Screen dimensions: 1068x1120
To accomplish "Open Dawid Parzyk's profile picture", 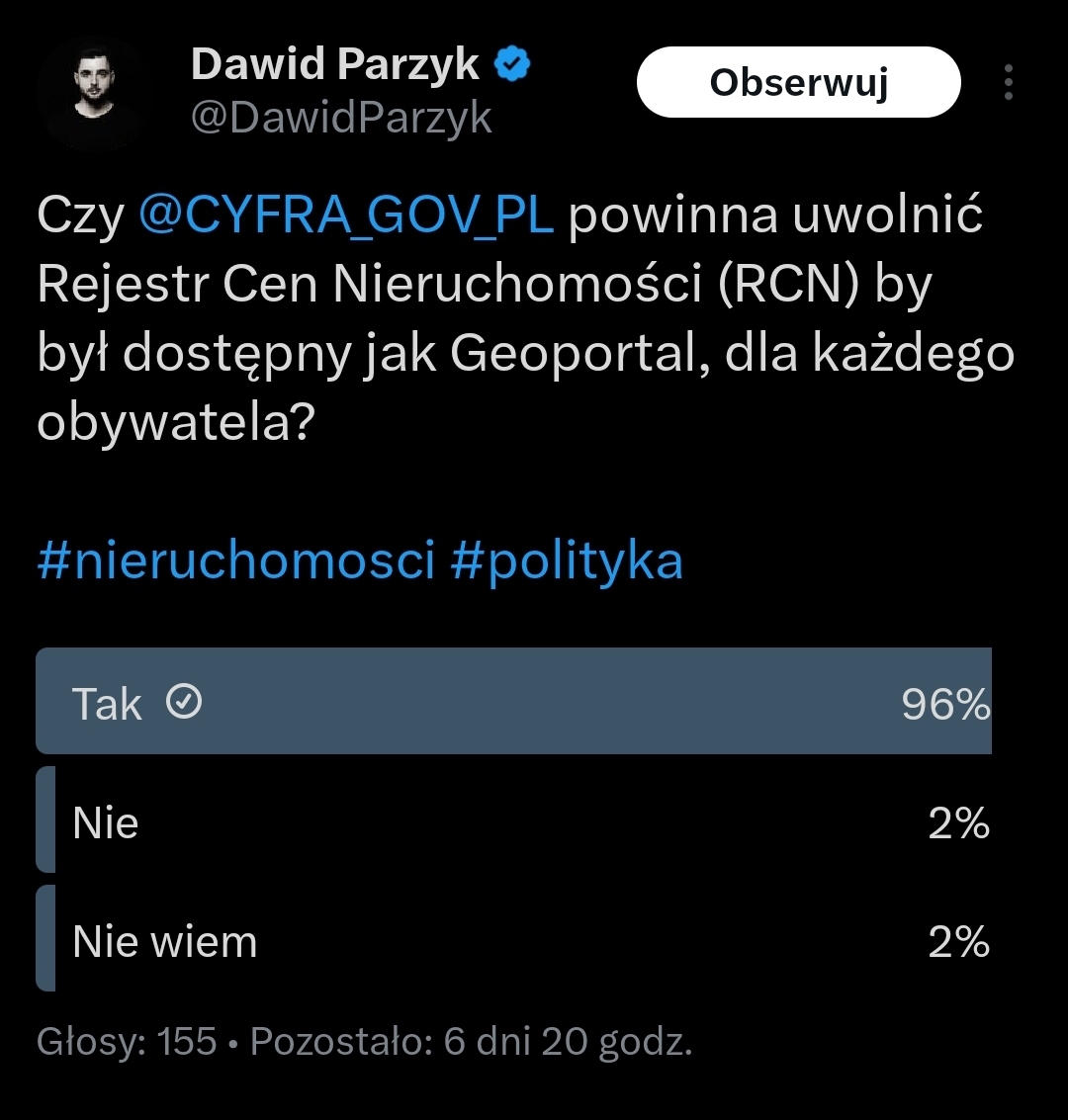I will click(91, 92).
